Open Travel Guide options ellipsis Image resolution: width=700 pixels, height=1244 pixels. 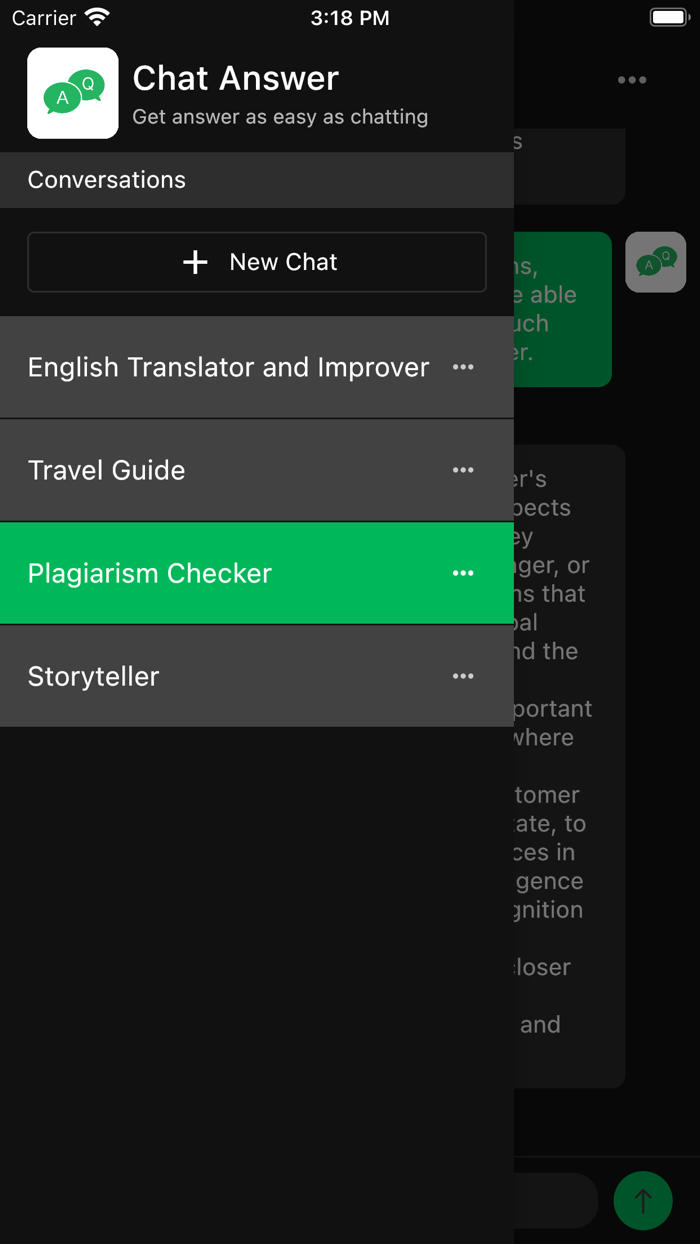(463, 470)
